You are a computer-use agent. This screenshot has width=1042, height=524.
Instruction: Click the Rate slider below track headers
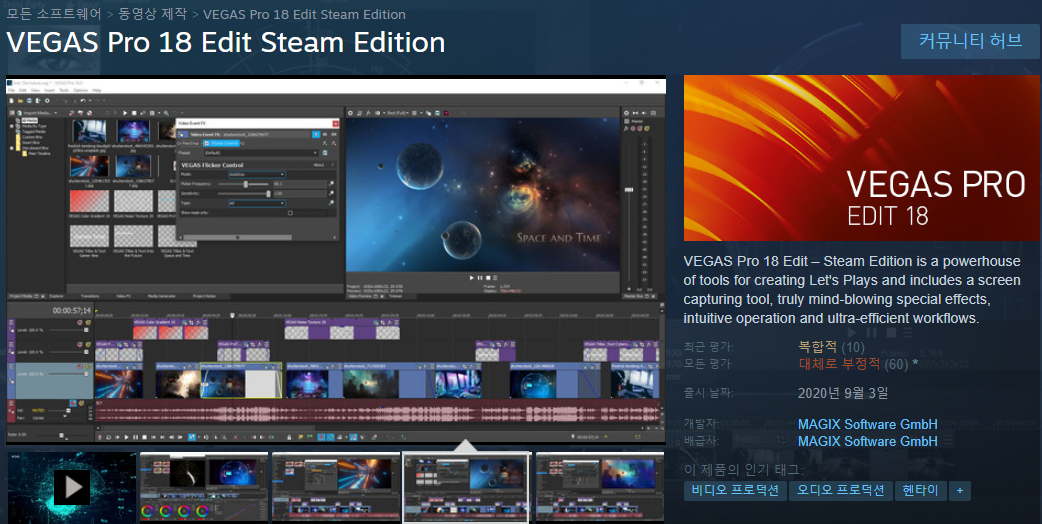(x=61, y=436)
